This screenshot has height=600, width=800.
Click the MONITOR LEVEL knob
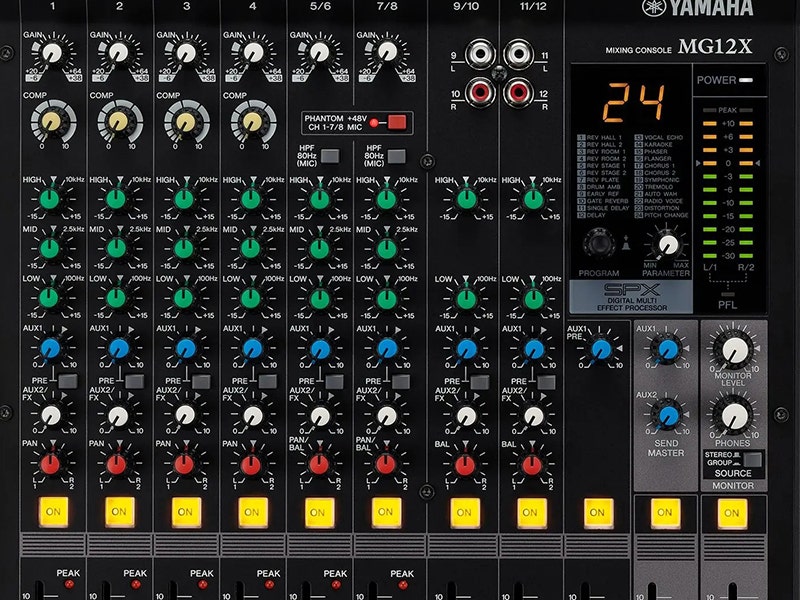735,351
